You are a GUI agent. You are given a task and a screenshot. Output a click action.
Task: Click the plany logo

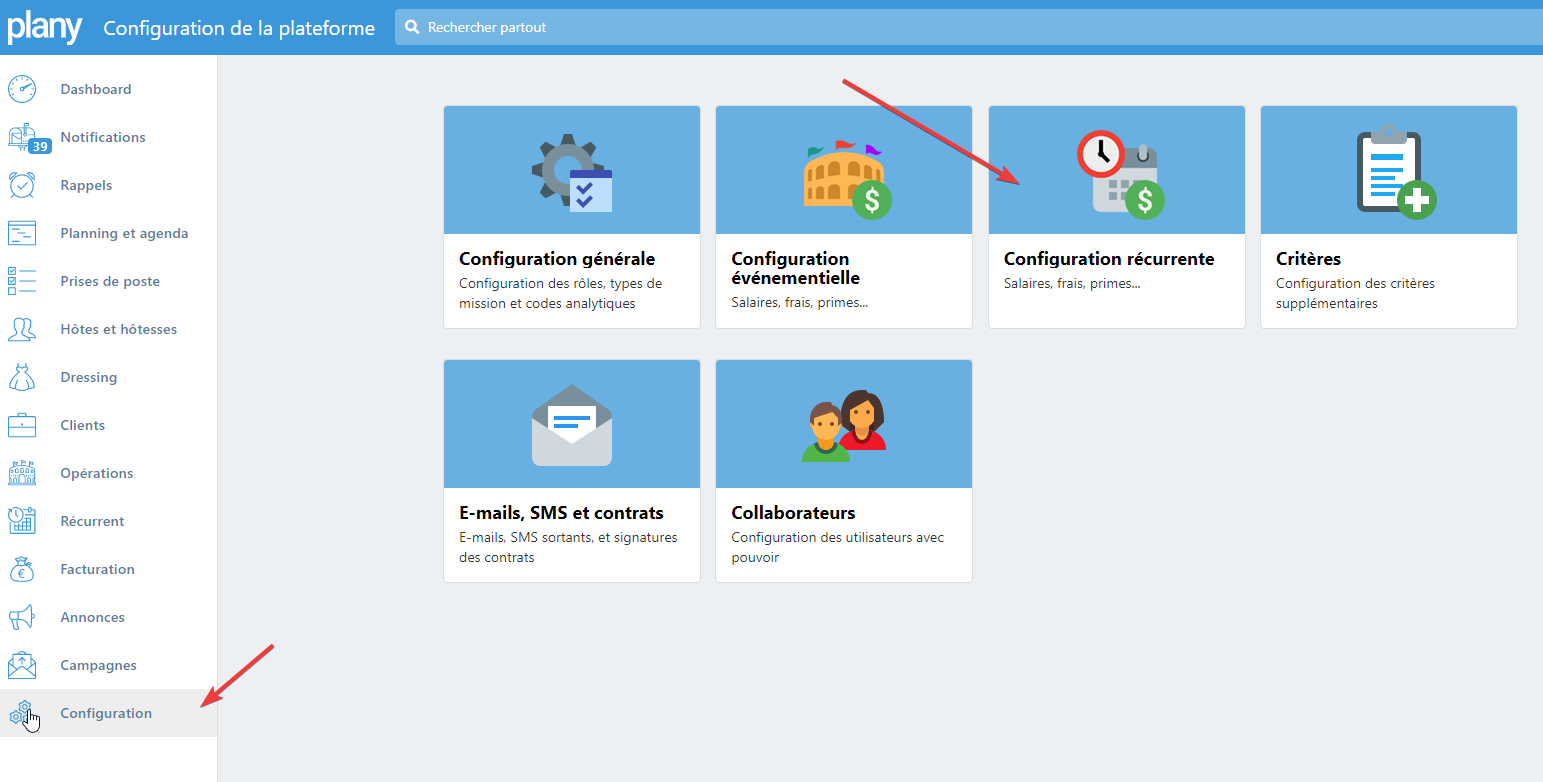click(44, 27)
